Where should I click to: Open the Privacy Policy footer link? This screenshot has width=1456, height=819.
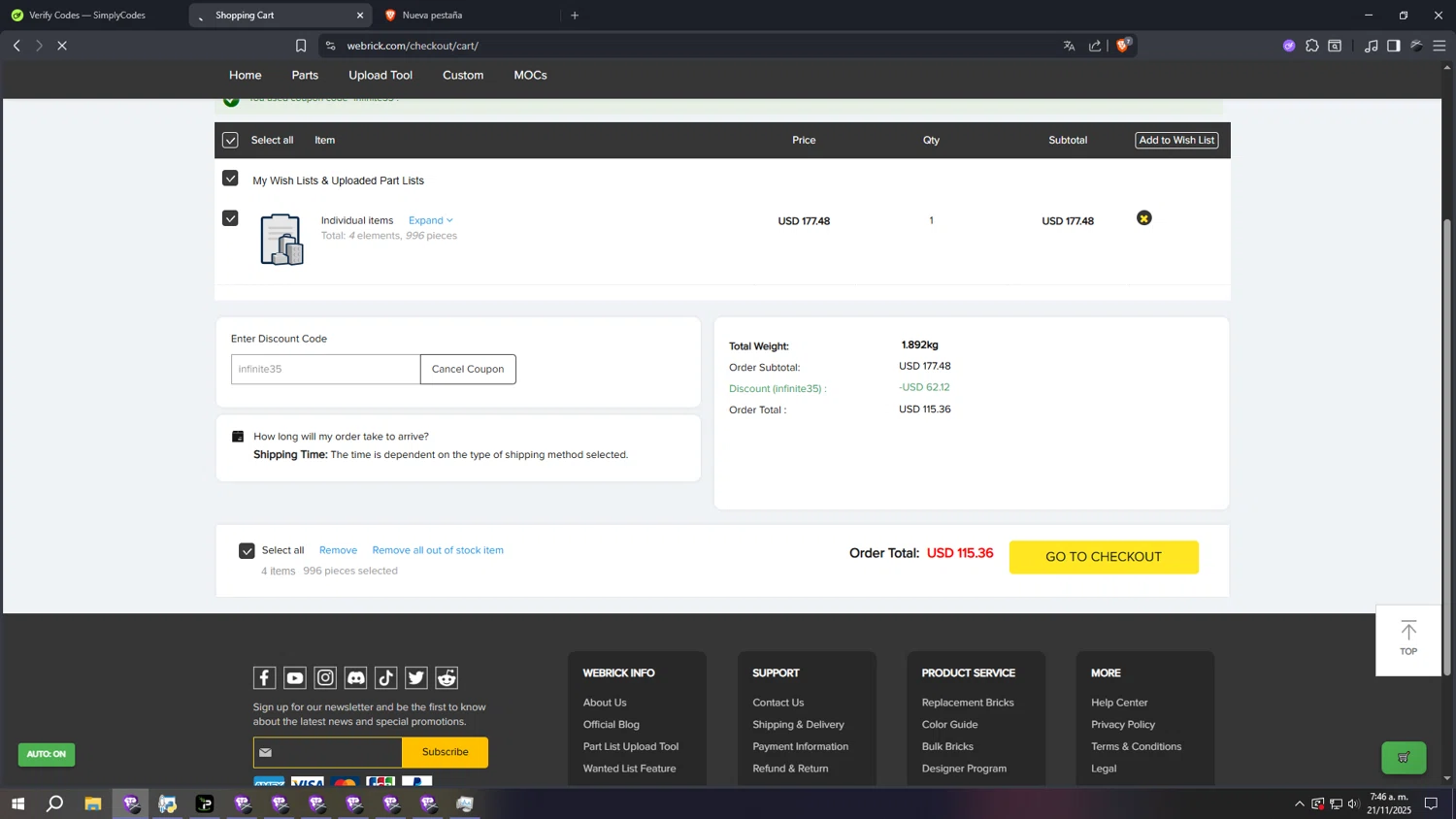pos(1123,725)
